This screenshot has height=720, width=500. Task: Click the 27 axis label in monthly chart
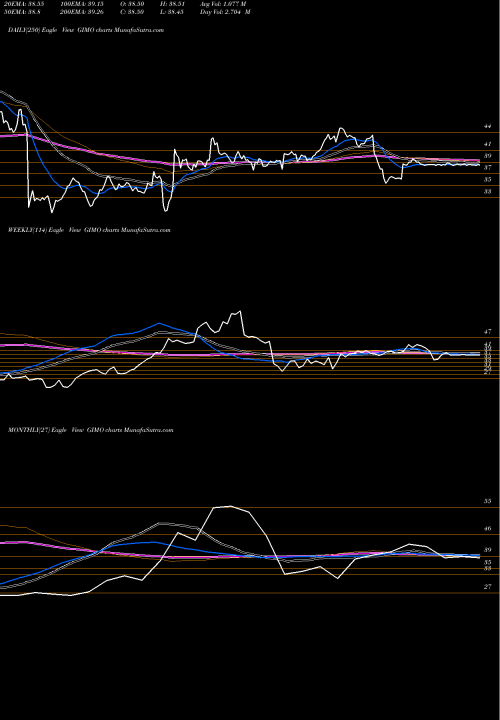(488, 586)
